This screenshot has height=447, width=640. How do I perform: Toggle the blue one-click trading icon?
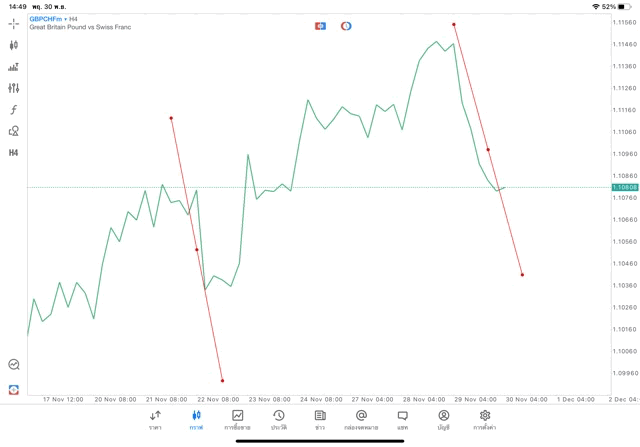click(320, 25)
